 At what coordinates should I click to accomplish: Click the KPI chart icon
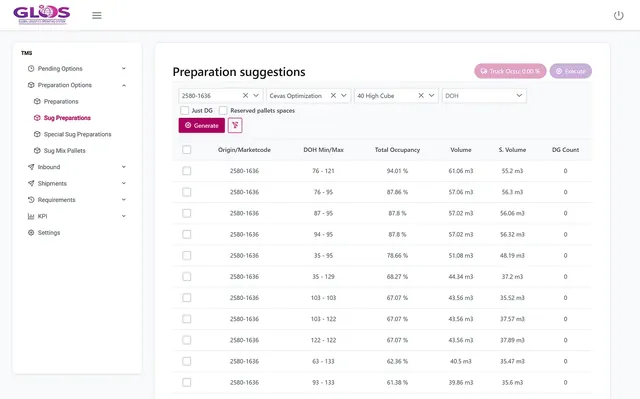(31, 216)
